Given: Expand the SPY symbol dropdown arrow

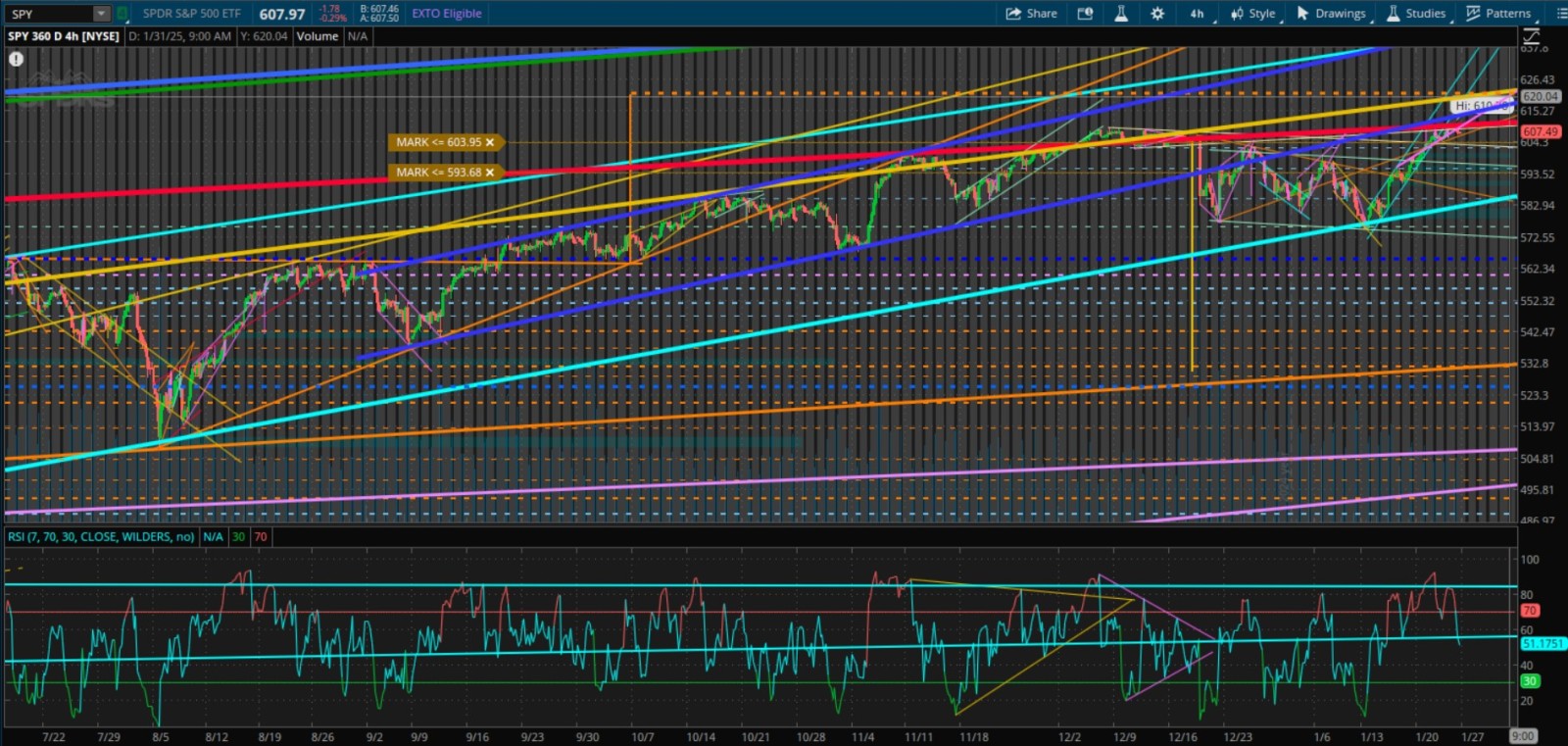Looking at the screenshot, I should [x=101, y=14].
